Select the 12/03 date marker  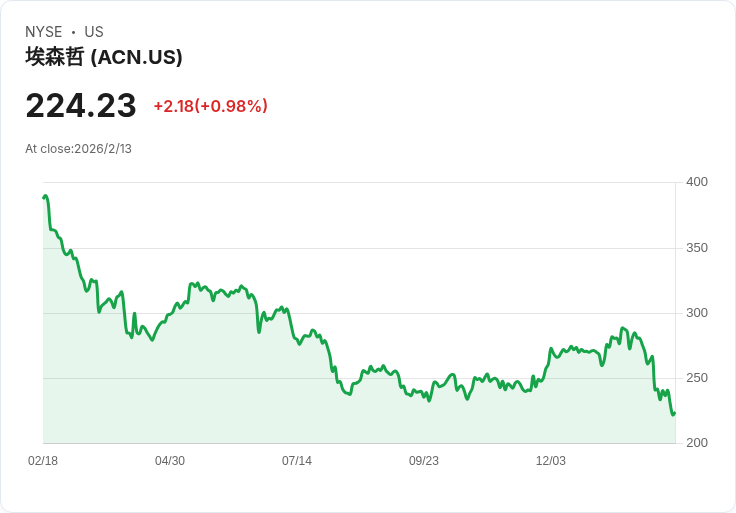coord(551,461)
